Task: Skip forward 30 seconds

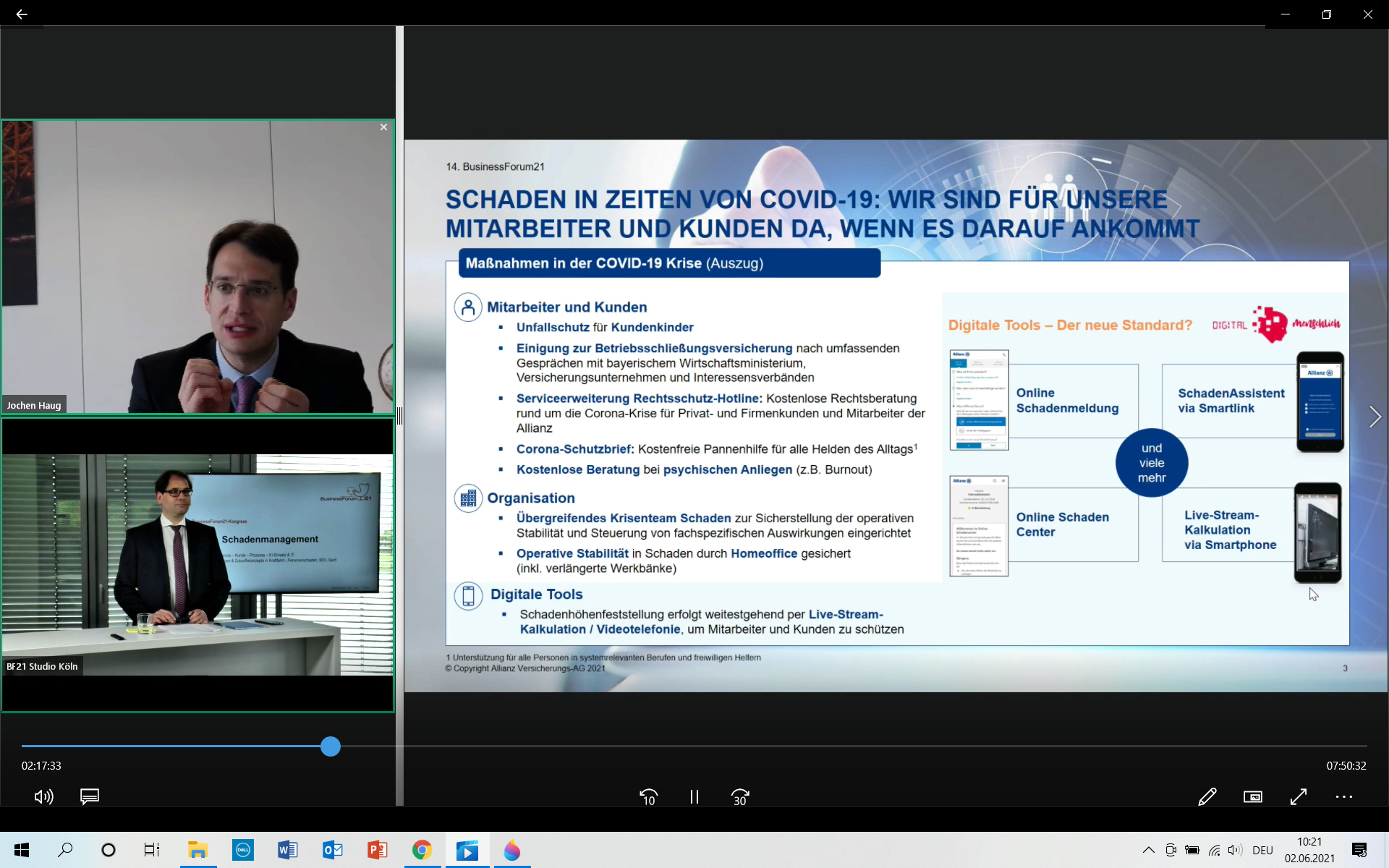Action: [x=740, y=796]
